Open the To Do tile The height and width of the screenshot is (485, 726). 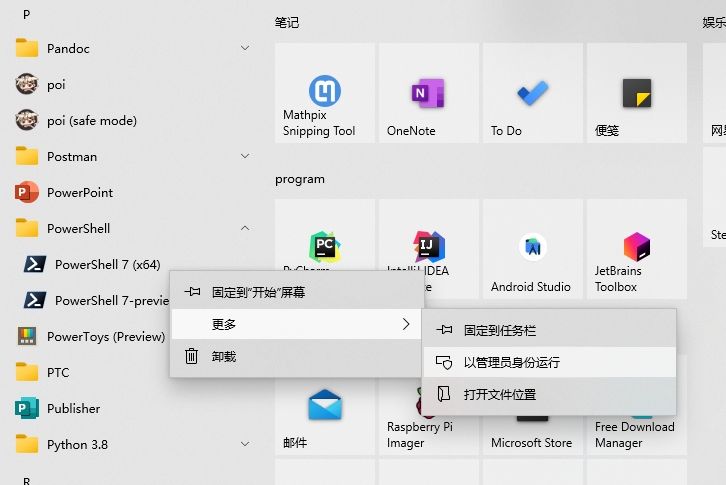pos(532,93)
